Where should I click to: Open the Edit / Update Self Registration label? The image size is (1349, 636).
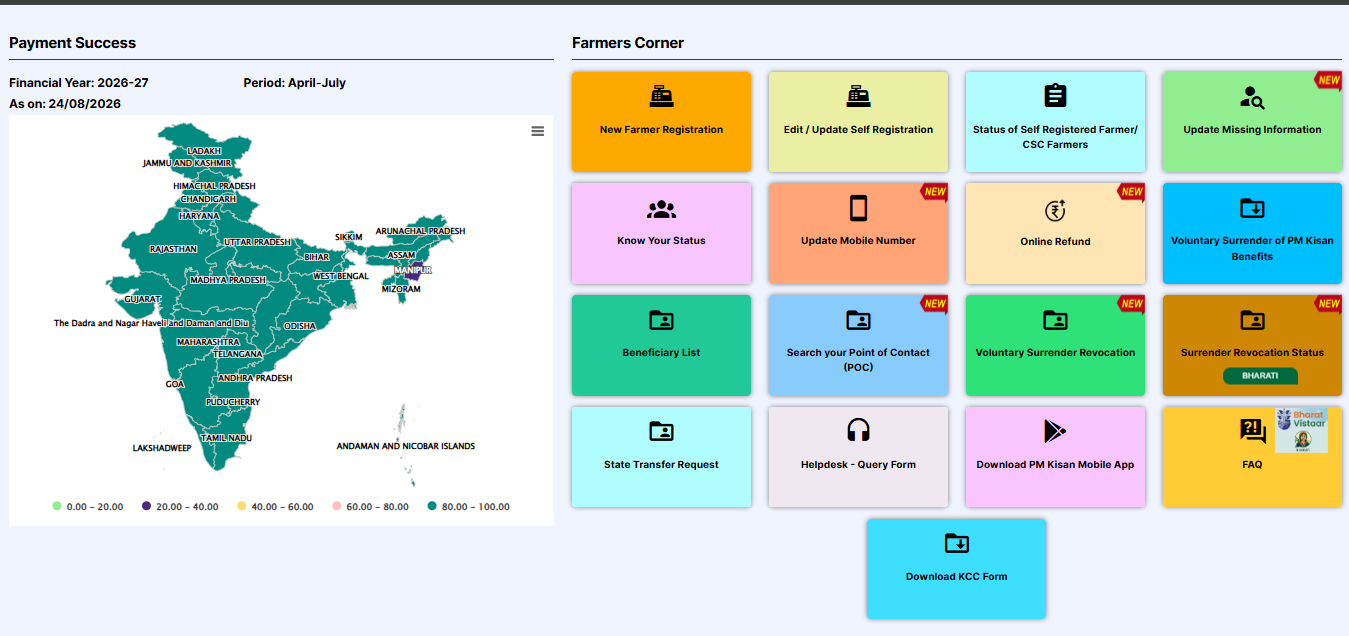[858, 129]
